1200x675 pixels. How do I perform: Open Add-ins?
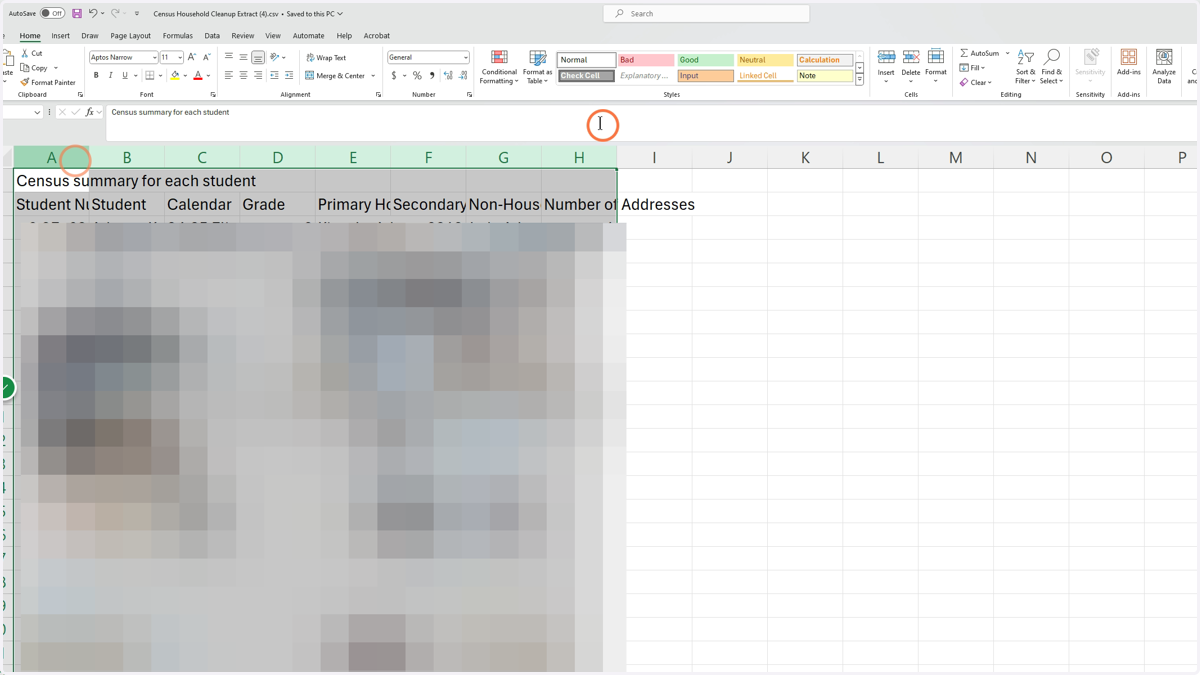[1129, 63]
